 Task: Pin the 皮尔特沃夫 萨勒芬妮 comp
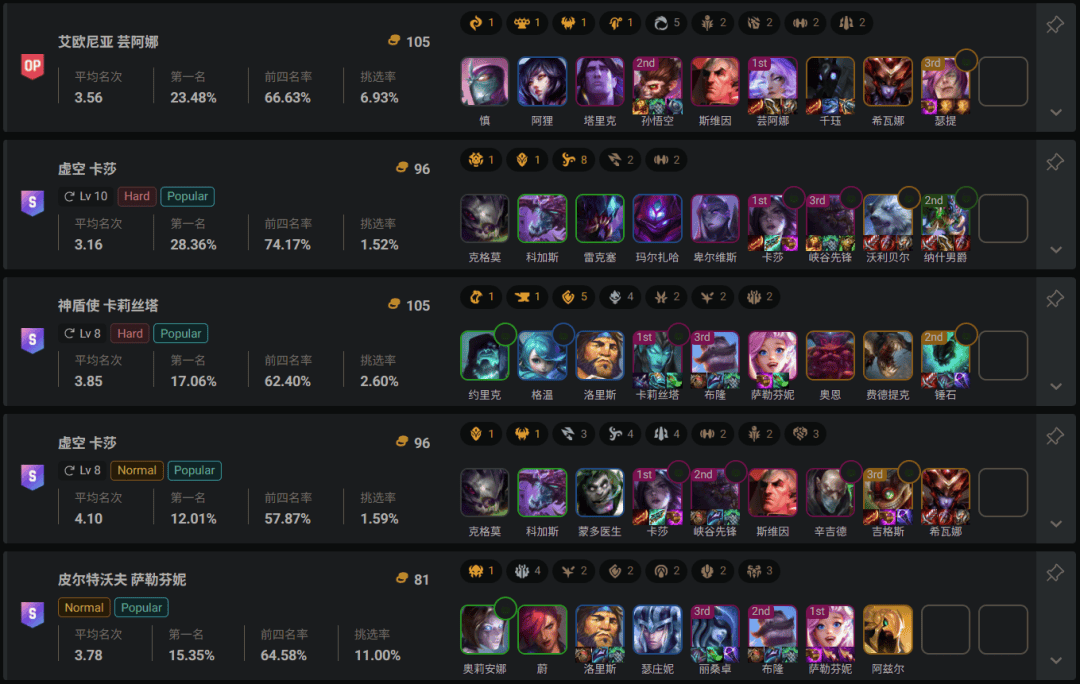pyautogui.click(x=1054, y=573)
